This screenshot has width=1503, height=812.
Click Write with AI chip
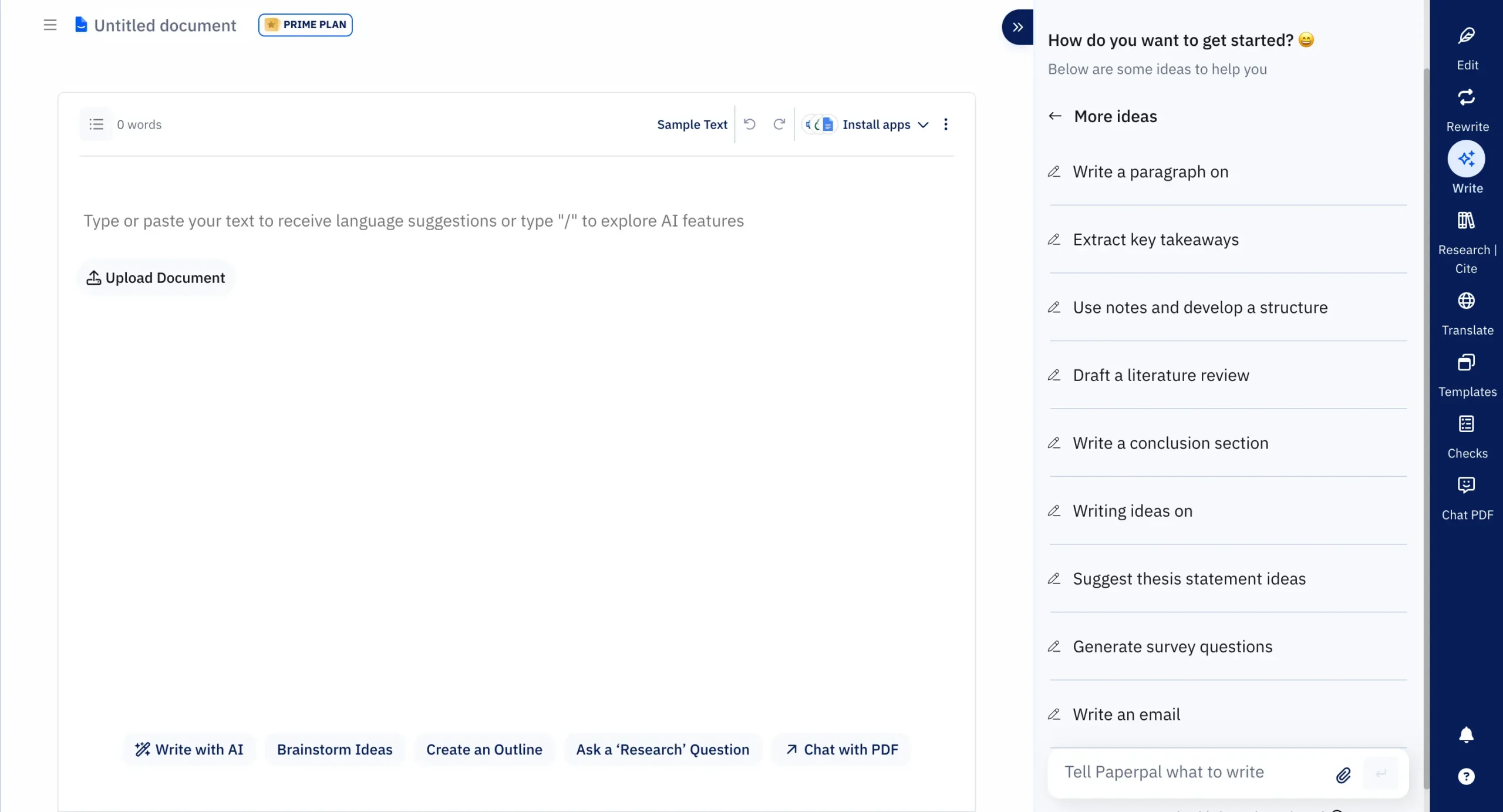(189, 749)
